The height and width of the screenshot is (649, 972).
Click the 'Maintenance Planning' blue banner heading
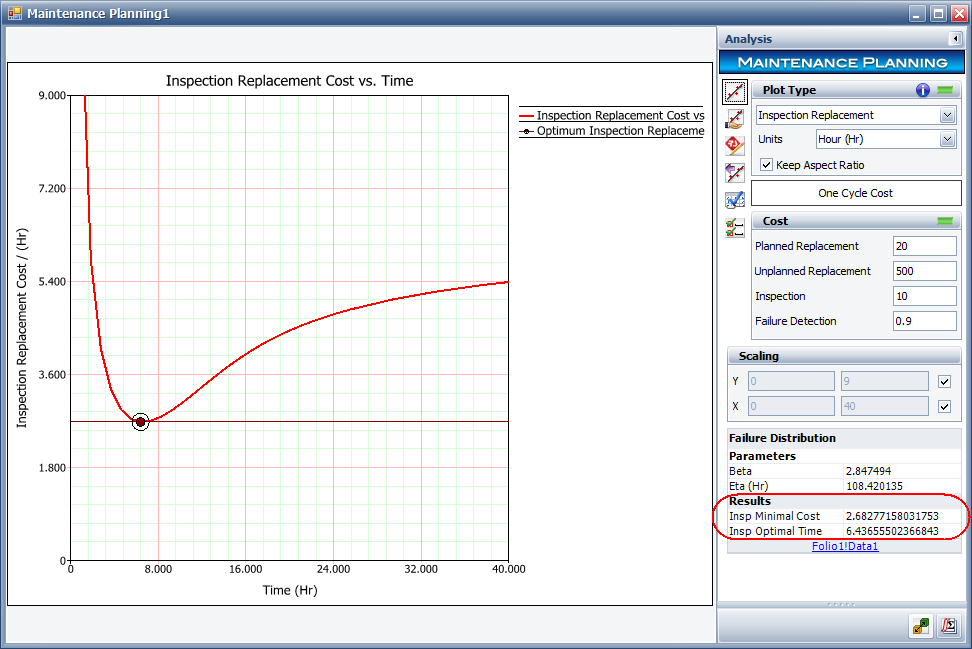842,63
